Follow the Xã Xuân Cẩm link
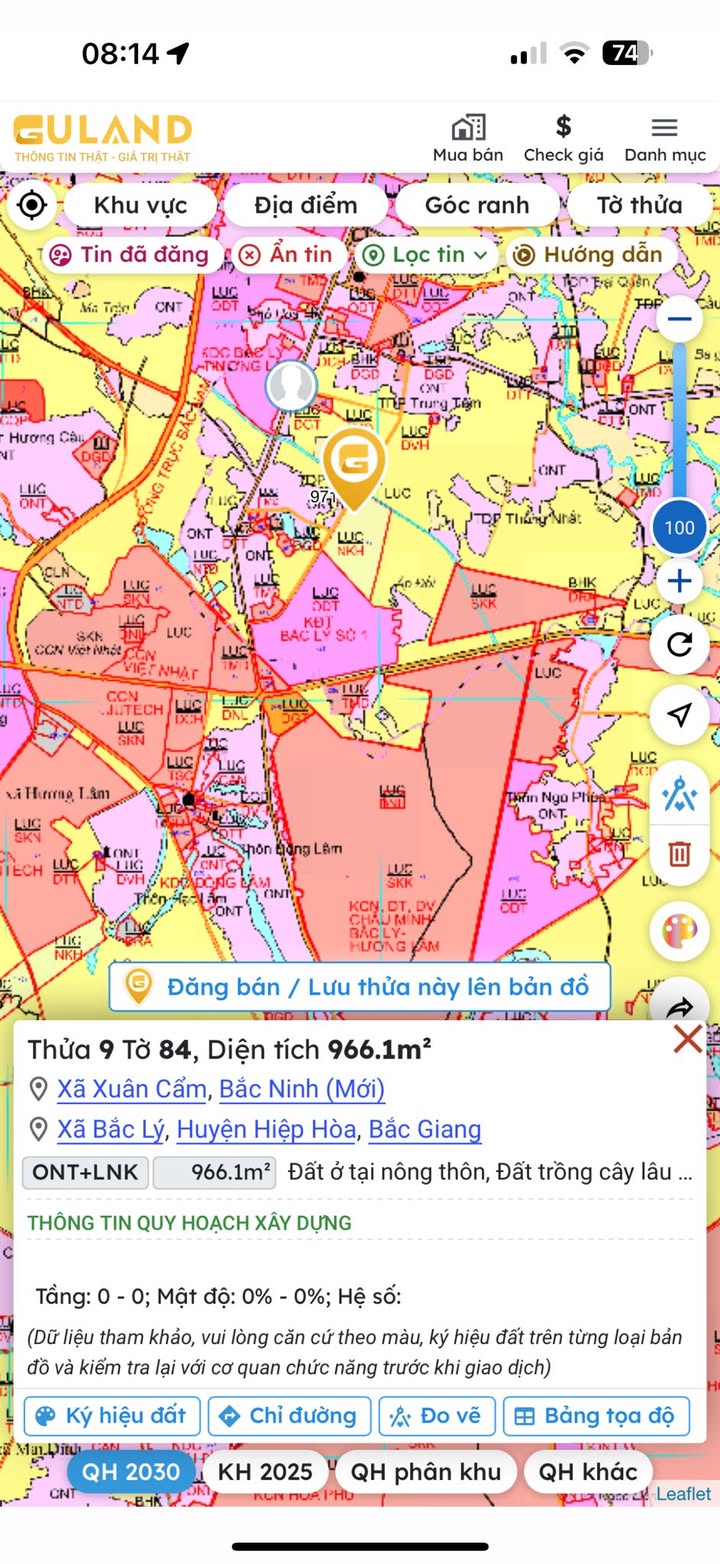Viewport: 720px width, 1564px height. point(132,1088)
